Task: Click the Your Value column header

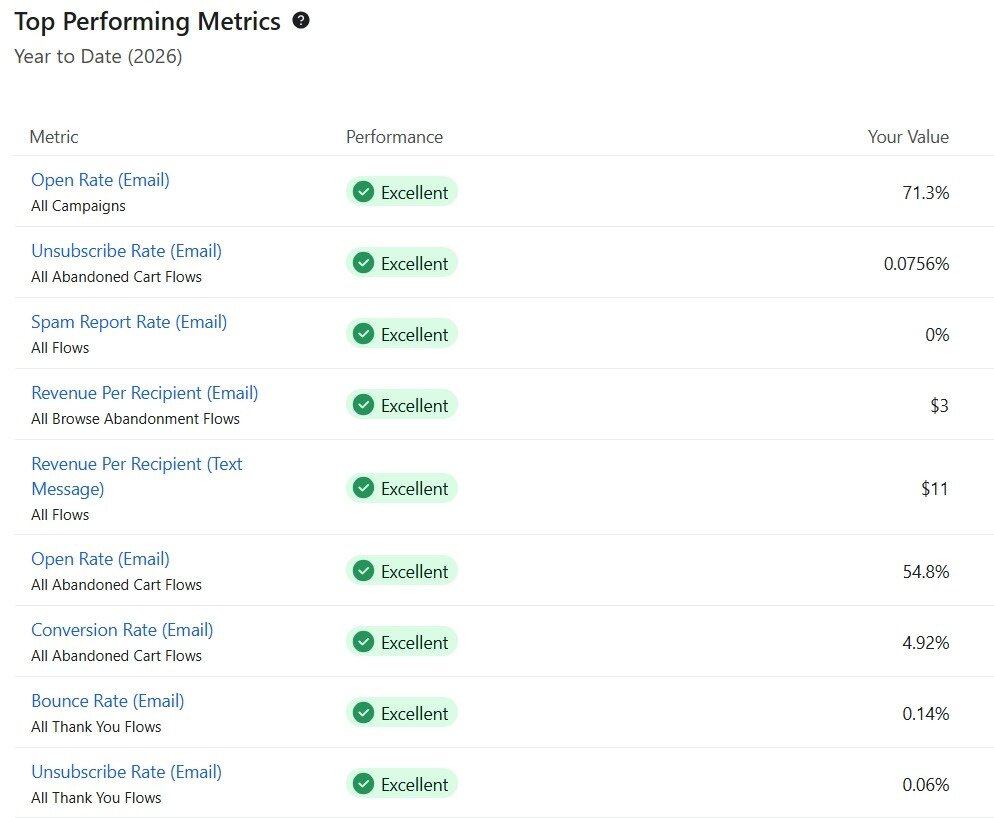Action: tap(908, 137)
